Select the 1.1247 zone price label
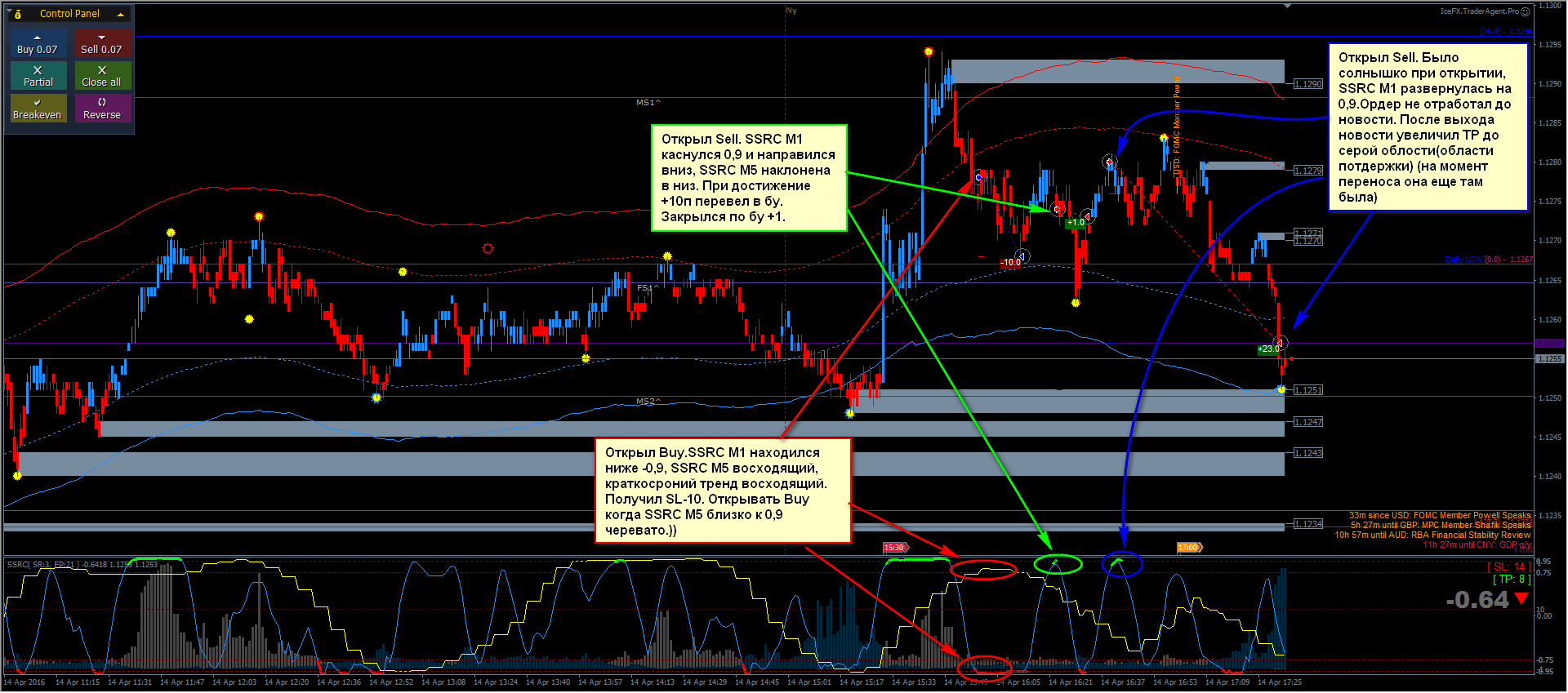 (1308, 422)
